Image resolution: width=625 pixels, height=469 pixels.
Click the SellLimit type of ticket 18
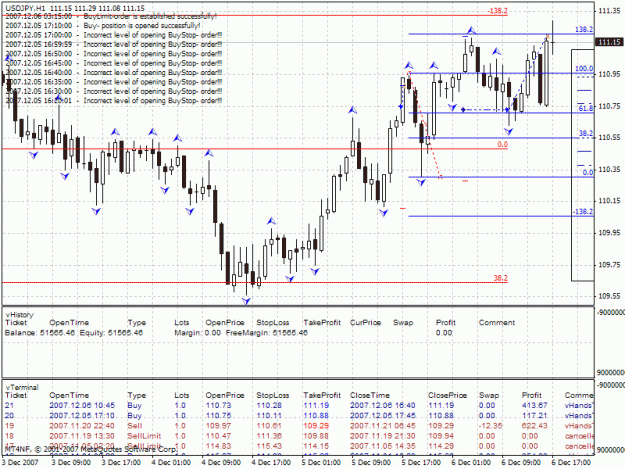tap(144, 436)
